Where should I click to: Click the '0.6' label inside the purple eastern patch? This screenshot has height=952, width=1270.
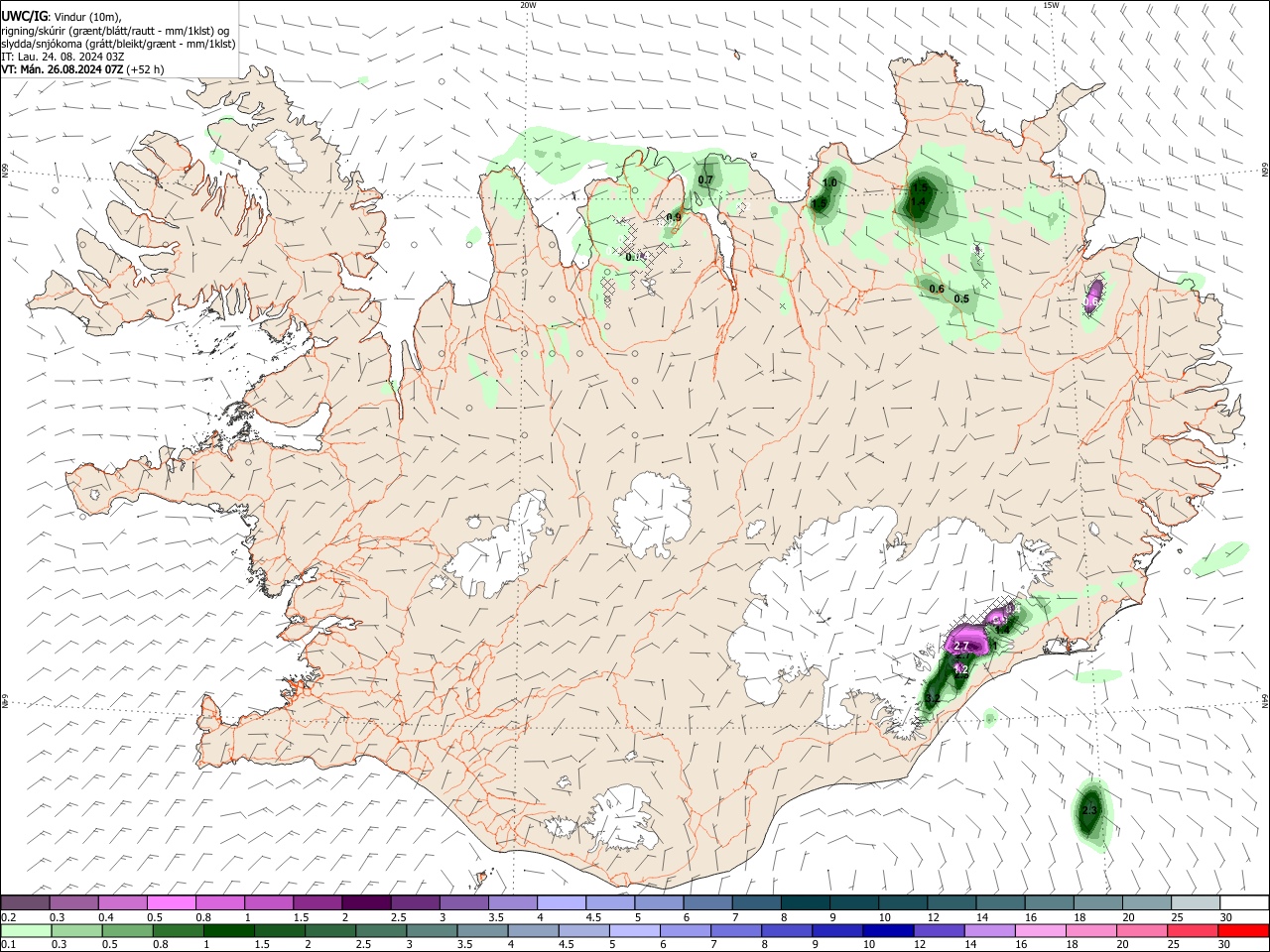click(x=1091, y=301)
